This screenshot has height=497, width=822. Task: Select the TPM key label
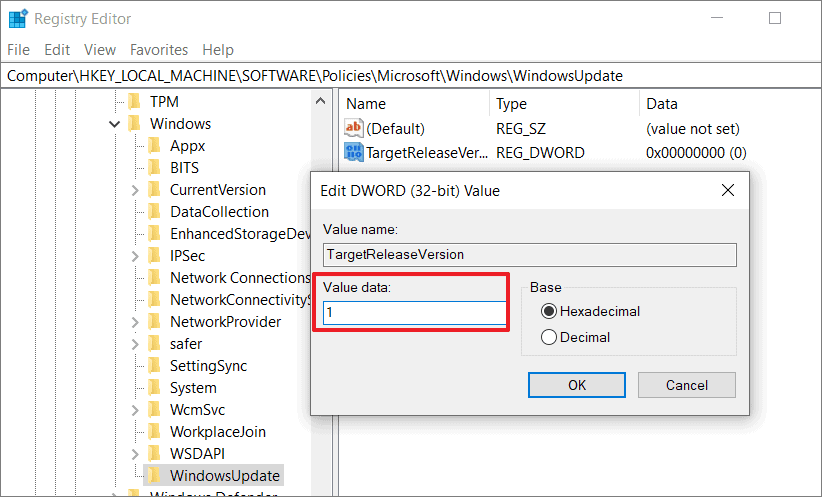pyautogui.click(x=164, y=102)
